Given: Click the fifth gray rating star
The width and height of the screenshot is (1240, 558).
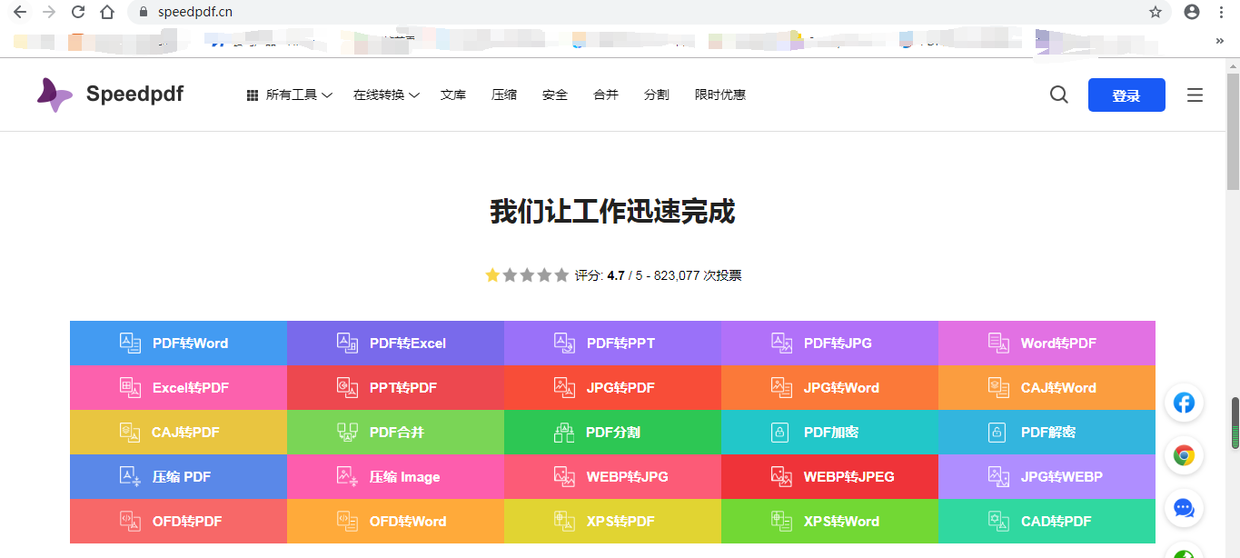Looking at the screenshot, I should [x=561, y=275].
